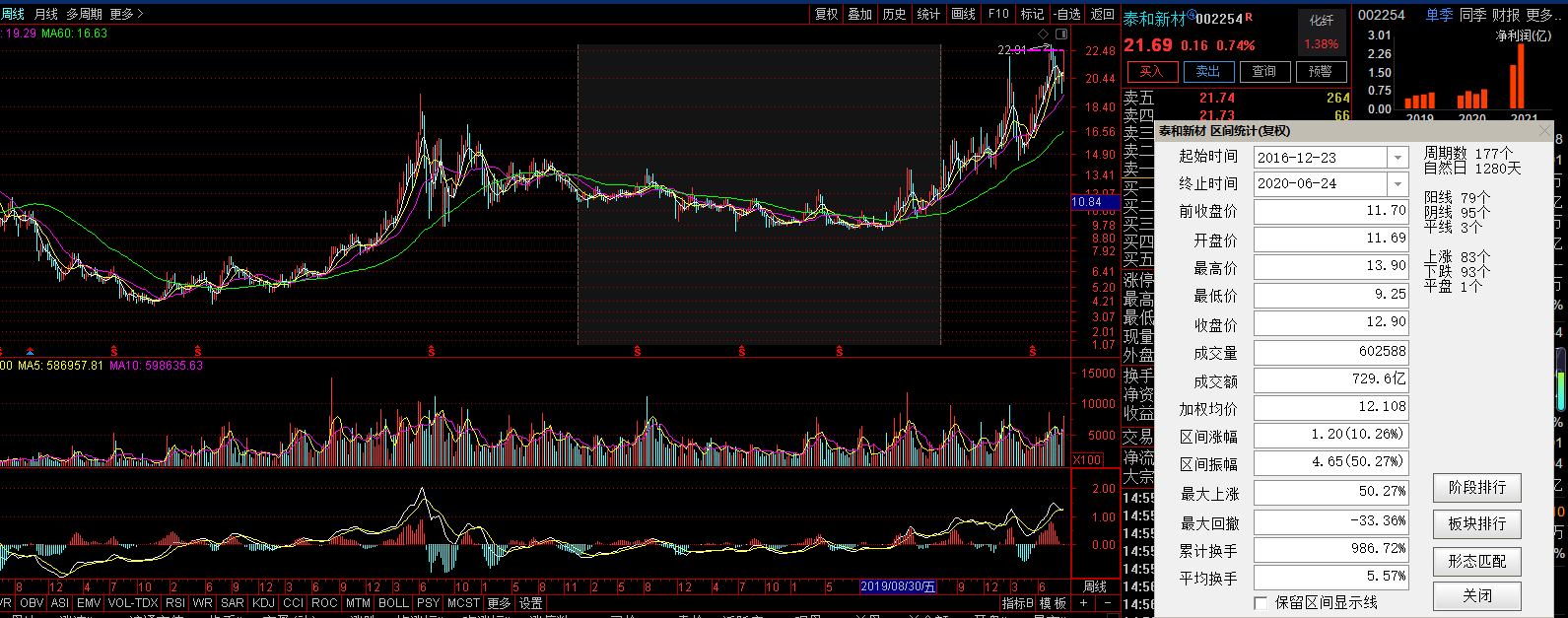1568x618 pixels.
Task: Select the BOLL indicator tab
Action: (x=393, y=603)
